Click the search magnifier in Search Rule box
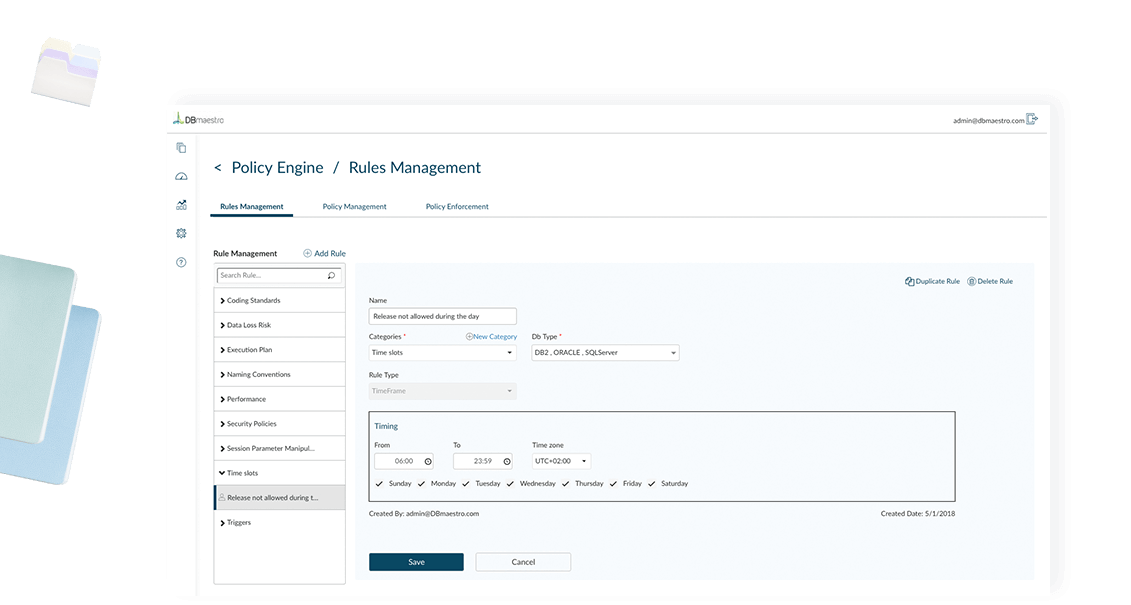The image size is (1131, 605). (x=331, y=275)
